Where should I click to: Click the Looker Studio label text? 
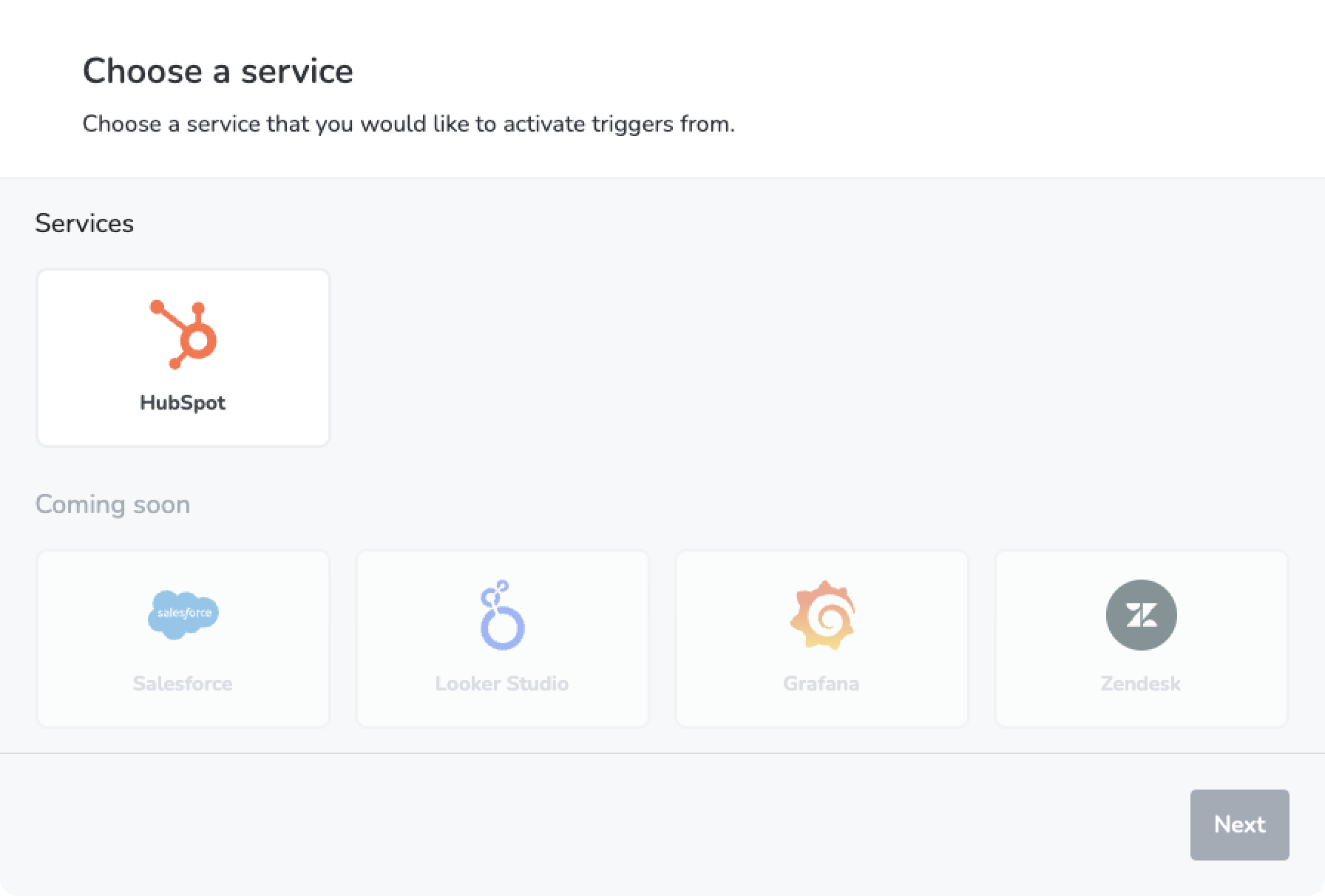502,684
